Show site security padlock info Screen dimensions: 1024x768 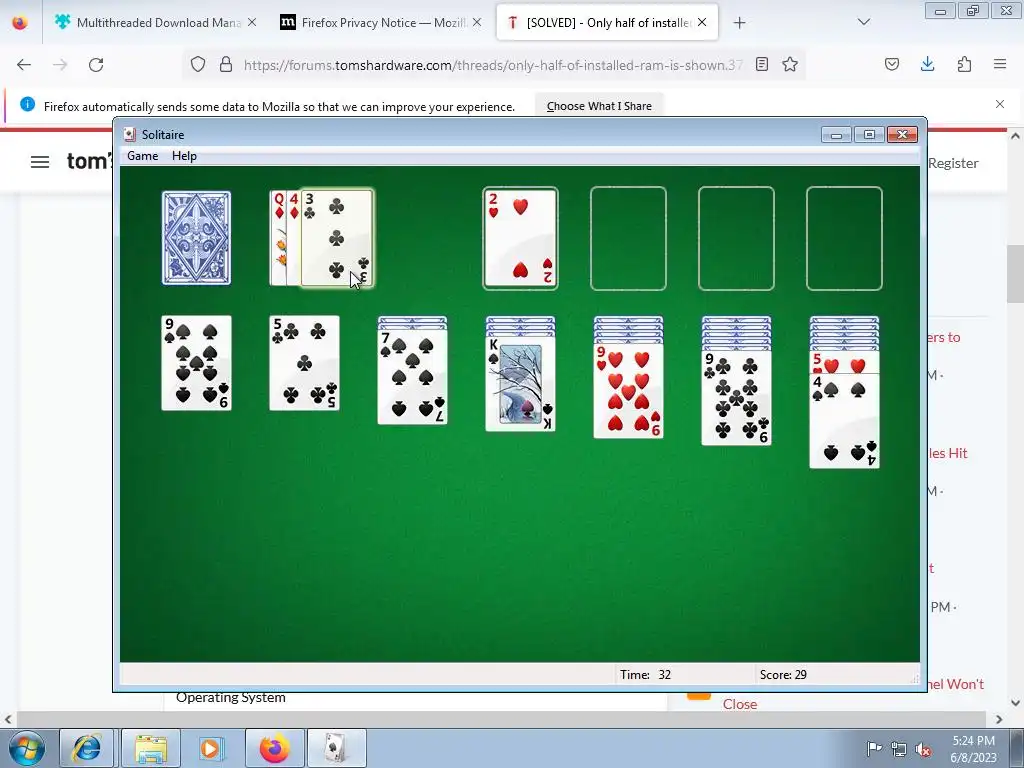point(226,65)
